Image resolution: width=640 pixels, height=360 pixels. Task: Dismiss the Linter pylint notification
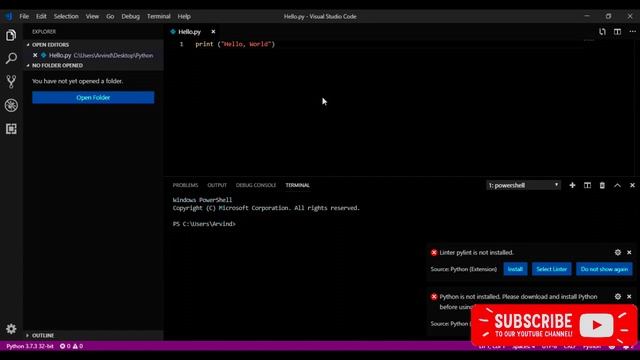click(x=629, y=253)
